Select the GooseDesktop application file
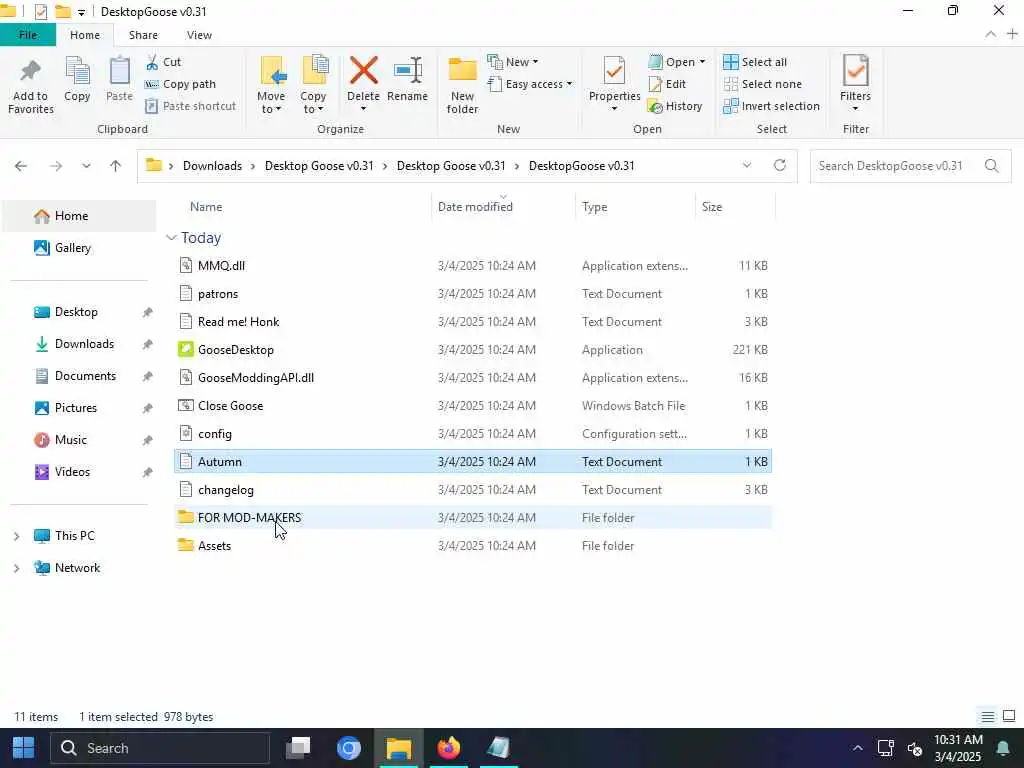1024x768 pixels. click(x=473, y=350)
